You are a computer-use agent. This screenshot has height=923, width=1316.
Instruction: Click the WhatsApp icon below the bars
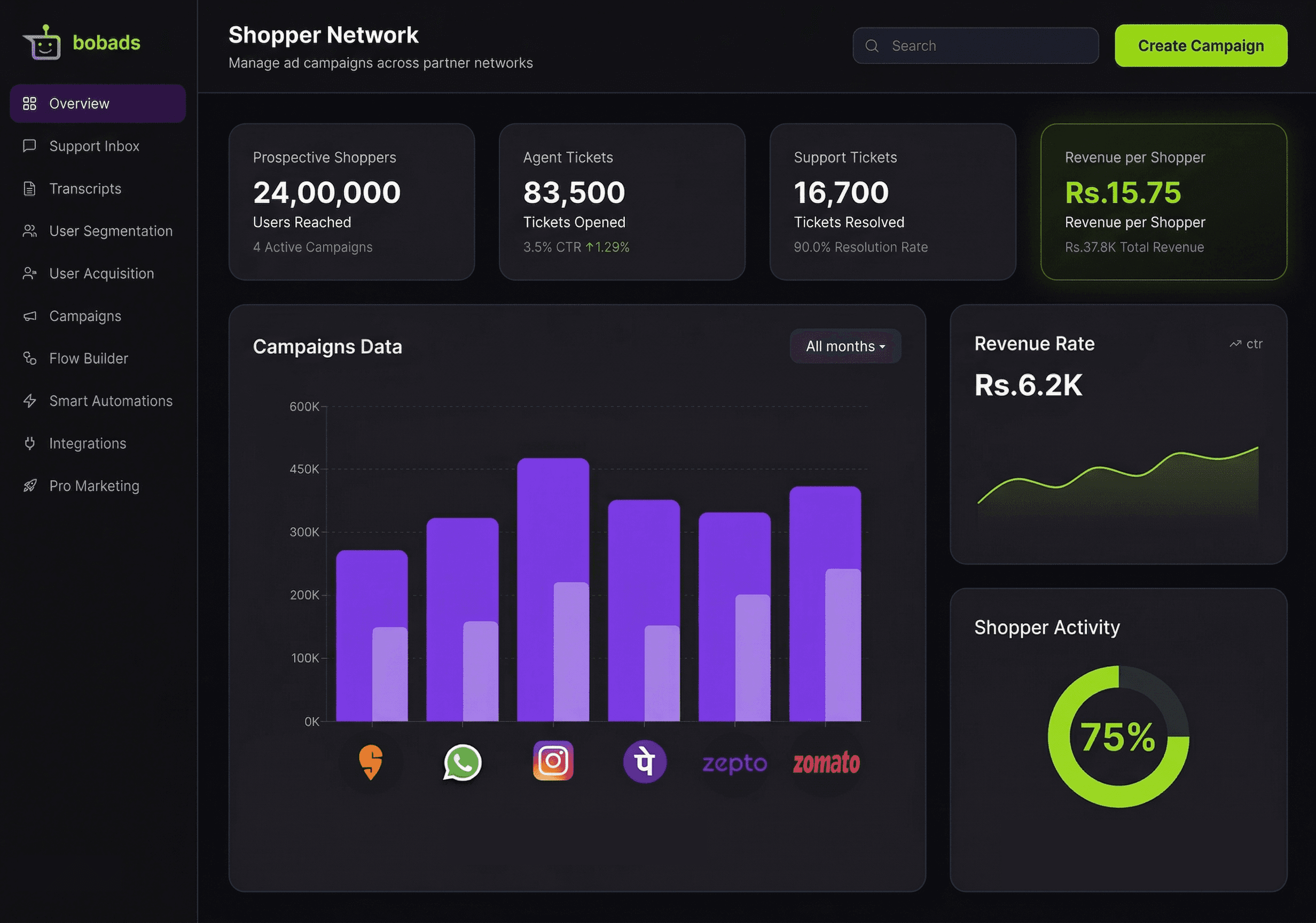point(463,762)
